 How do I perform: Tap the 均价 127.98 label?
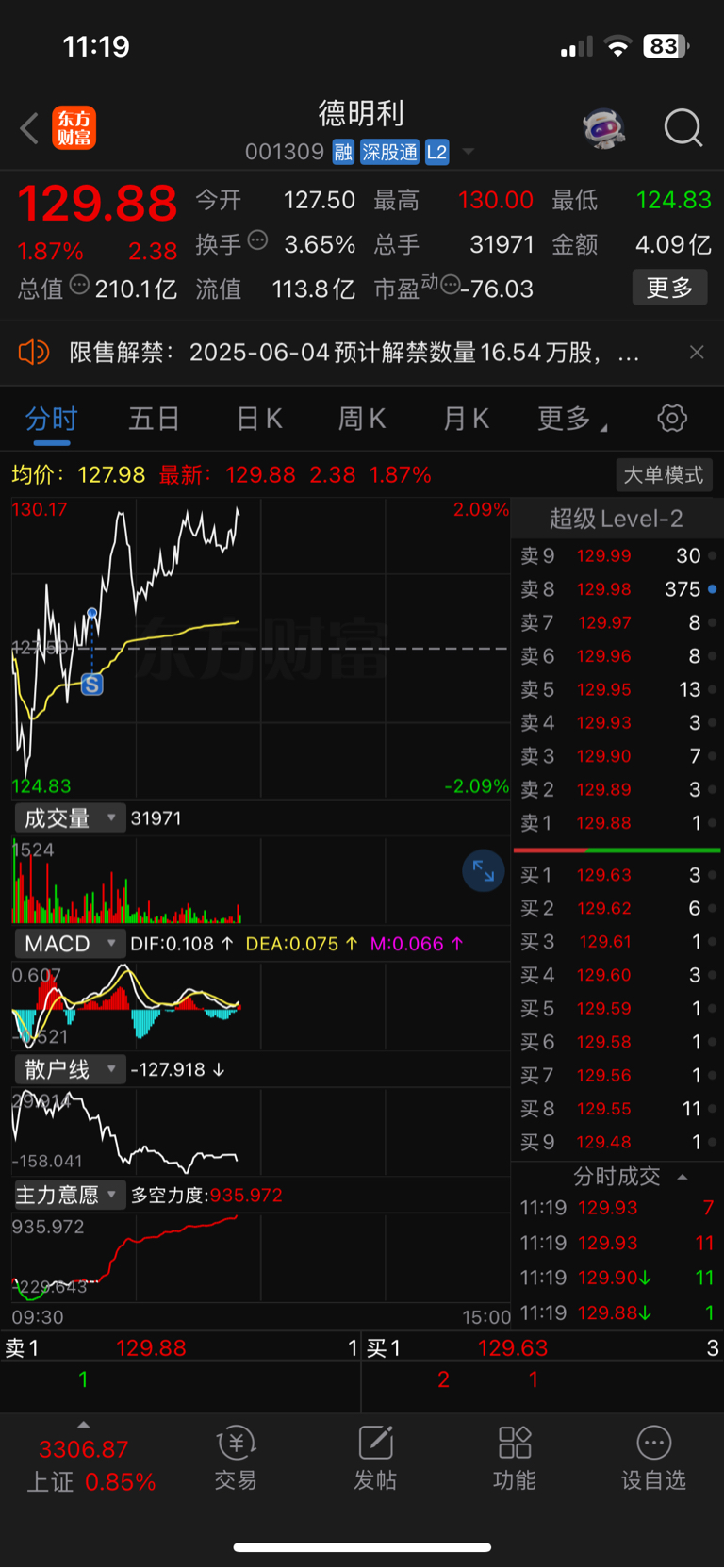78,474
